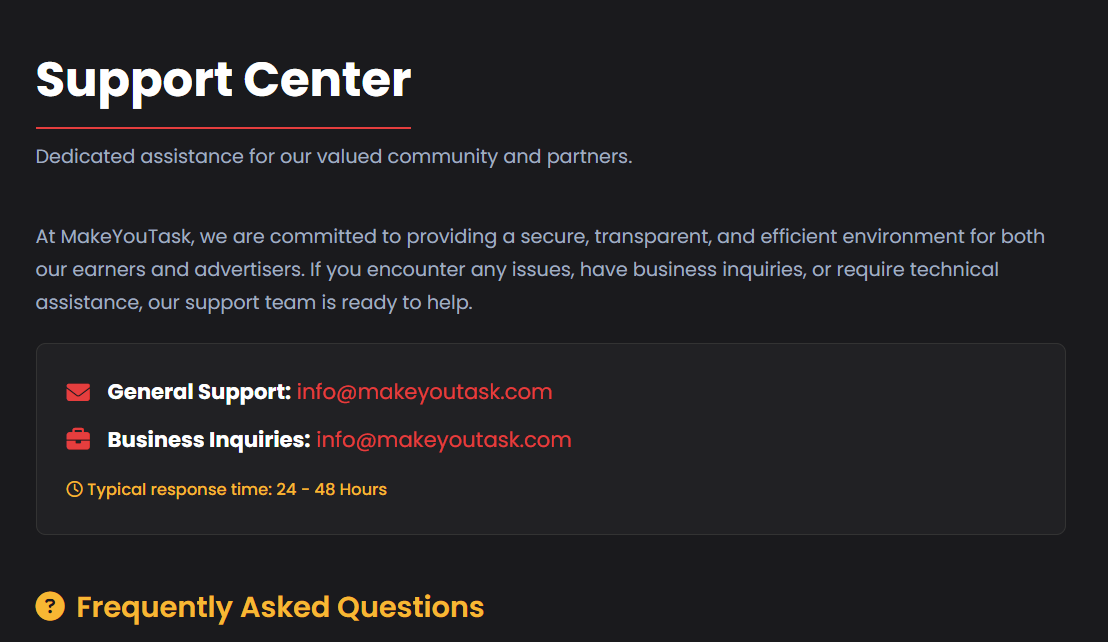Click the clock icon before response time
The image size is (1108, 642).
pos(74,490)
